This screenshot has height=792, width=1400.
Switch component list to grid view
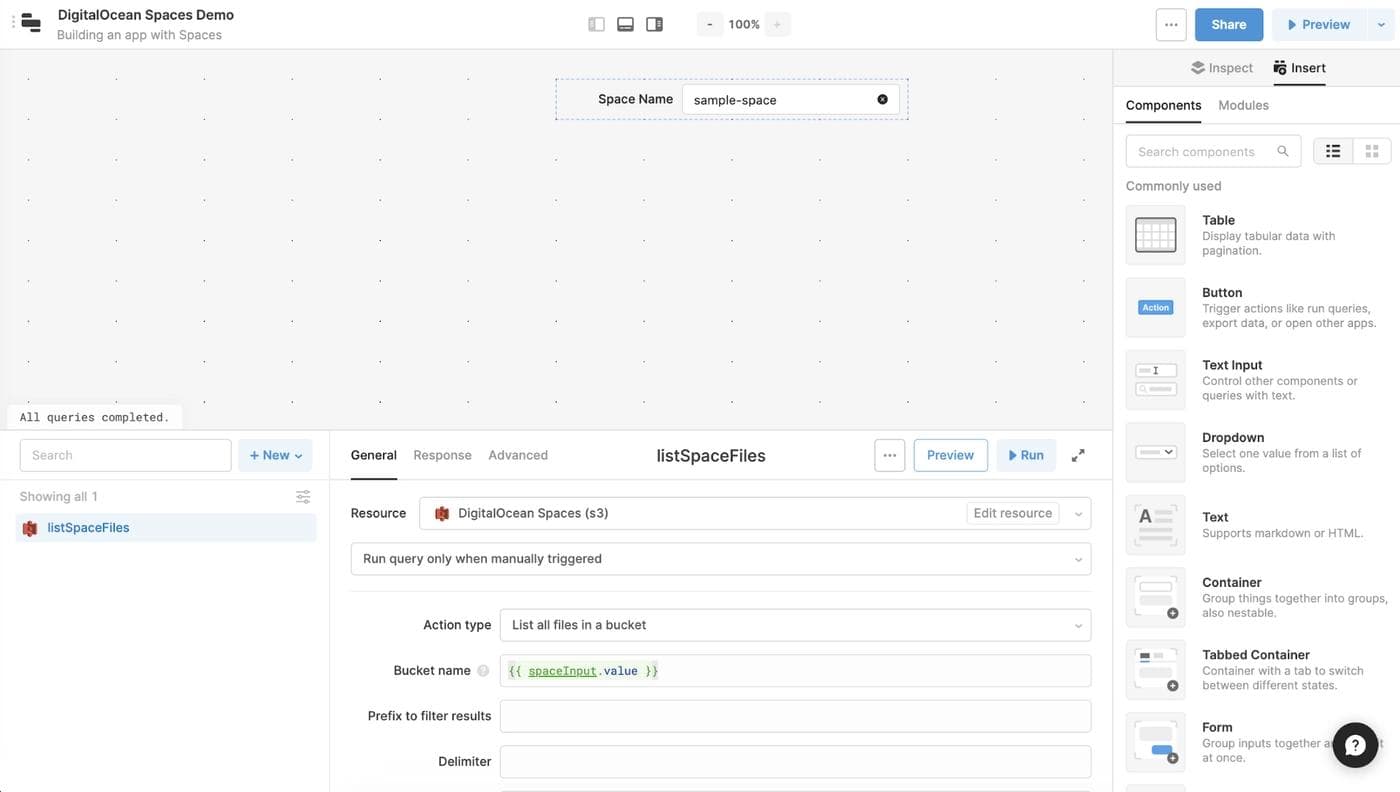click(x=1371, y=151)
